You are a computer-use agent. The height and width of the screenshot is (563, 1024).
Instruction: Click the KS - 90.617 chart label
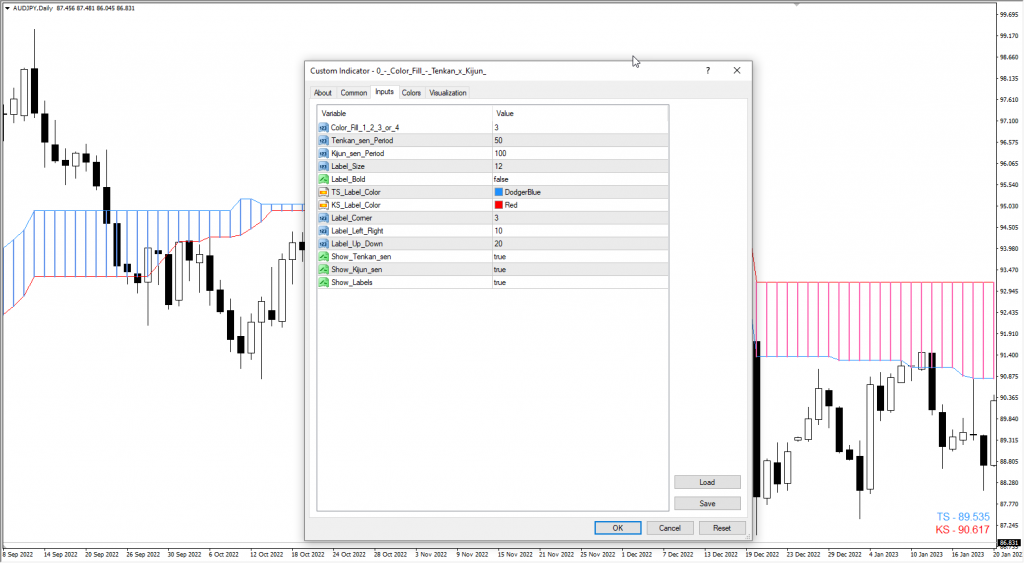pyautogui.click(x=963, y=530)
